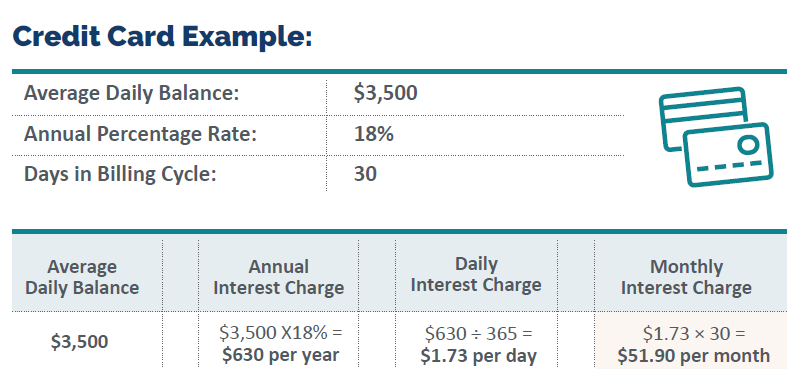The height and width of the screenshot is (369, 795).
Task: Select the Days in Billing Cycle label
Action: pos(120,174)
